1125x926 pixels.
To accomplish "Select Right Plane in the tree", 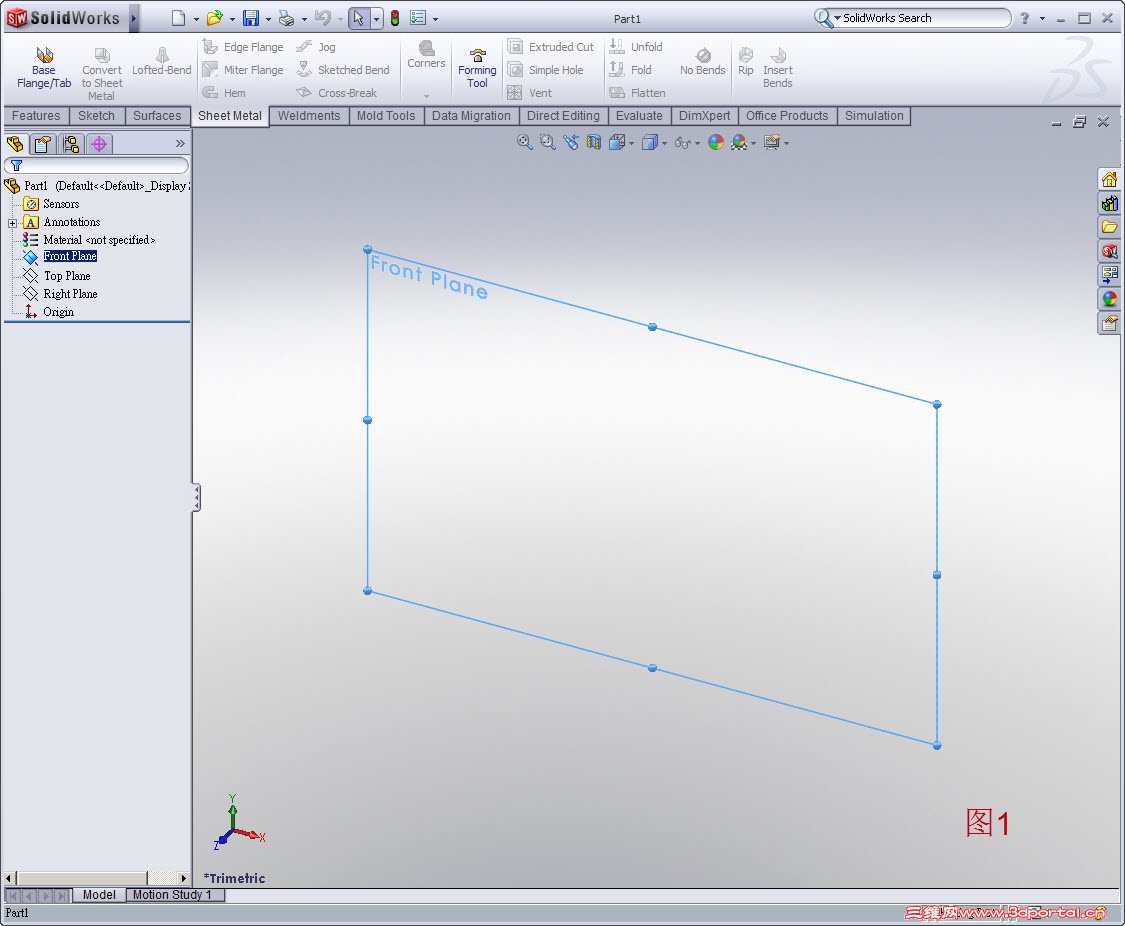I will 70,293.
